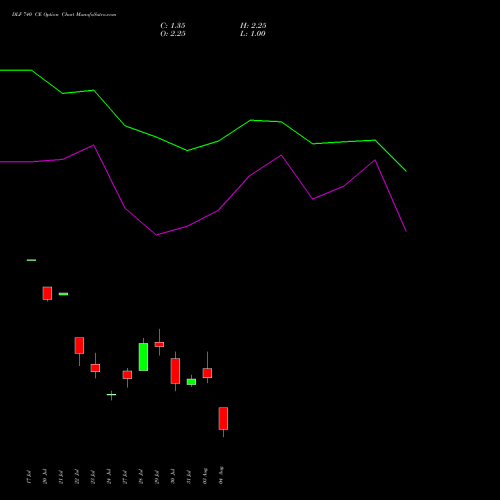The width and height of the screenshot is (500, 500).
Task: Click the red candle on 03 Aug
Action: click(207, 373)
